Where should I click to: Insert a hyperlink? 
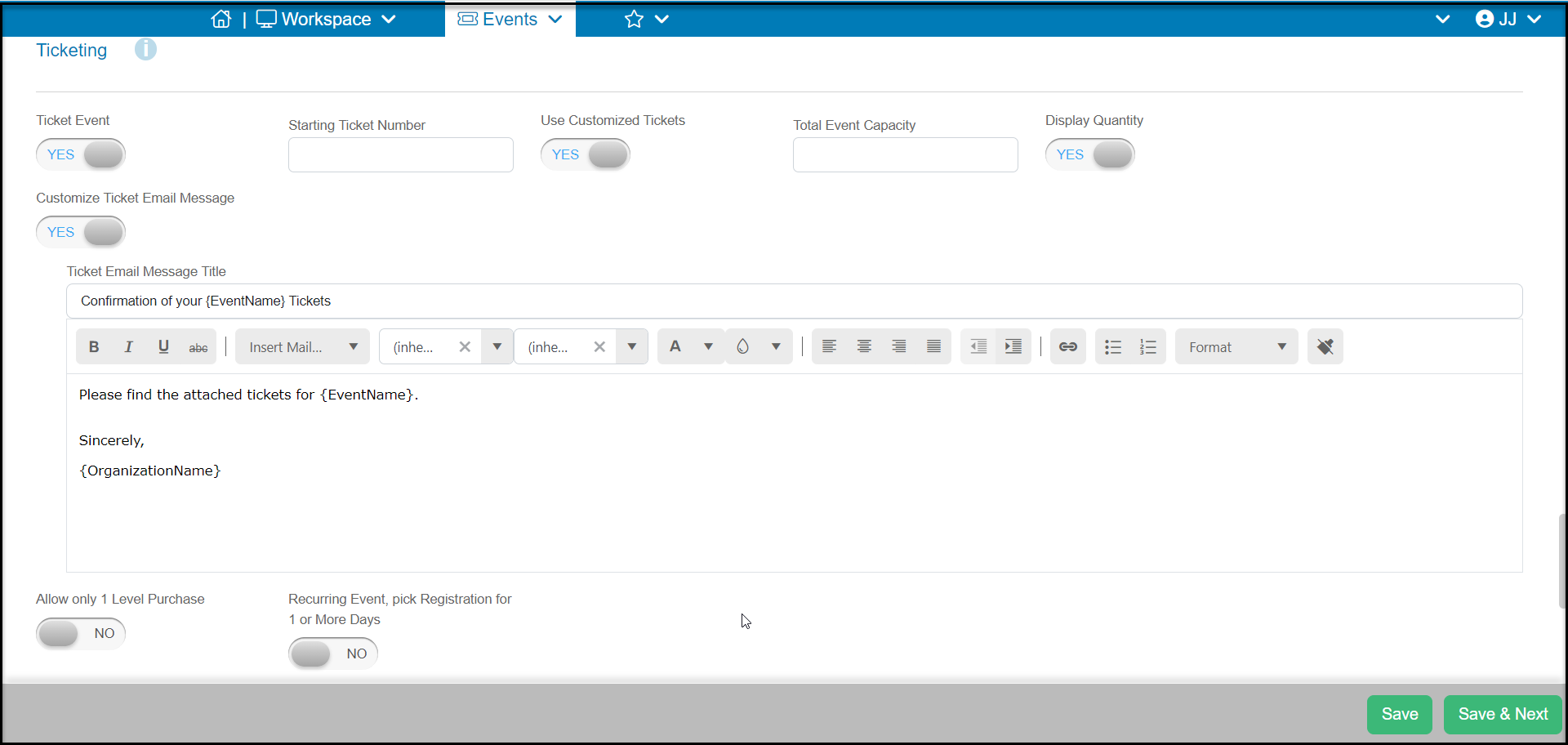click(1068, 346)
